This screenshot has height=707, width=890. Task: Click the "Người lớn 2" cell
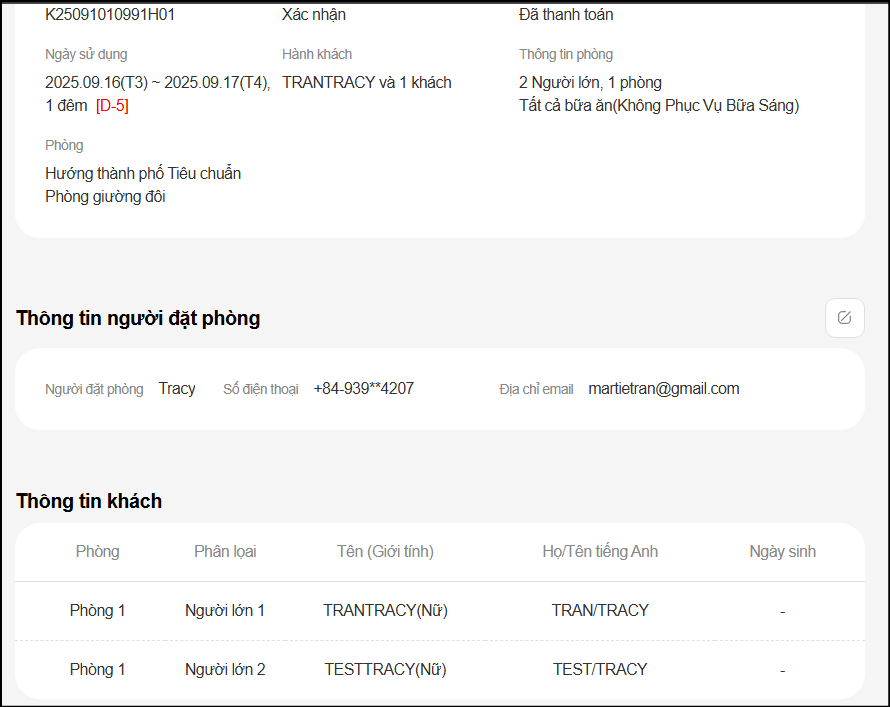(x=225, y=669)
